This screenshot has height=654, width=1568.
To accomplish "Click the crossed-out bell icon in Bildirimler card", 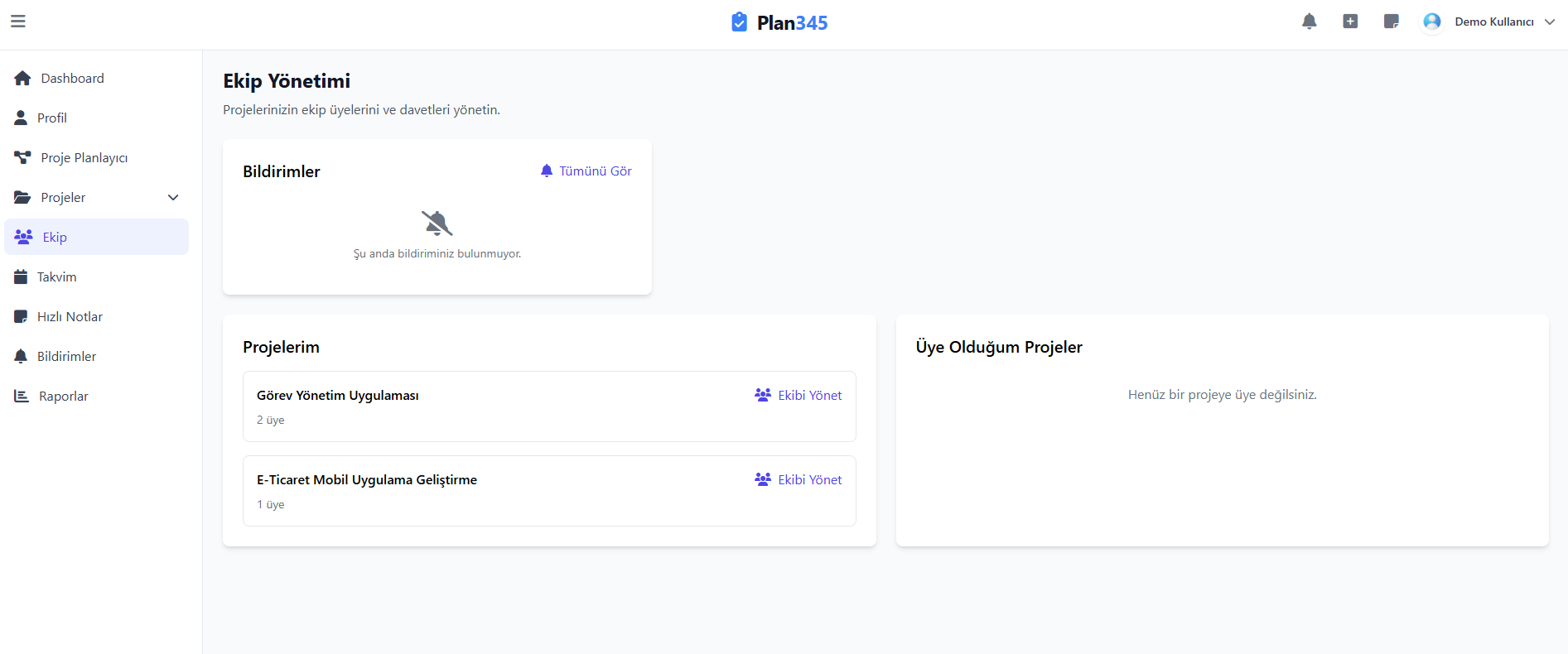I will (437, 223).
